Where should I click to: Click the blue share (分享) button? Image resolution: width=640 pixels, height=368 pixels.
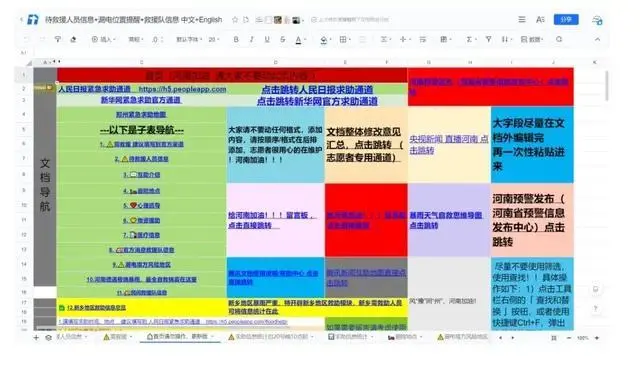(566, 20)
